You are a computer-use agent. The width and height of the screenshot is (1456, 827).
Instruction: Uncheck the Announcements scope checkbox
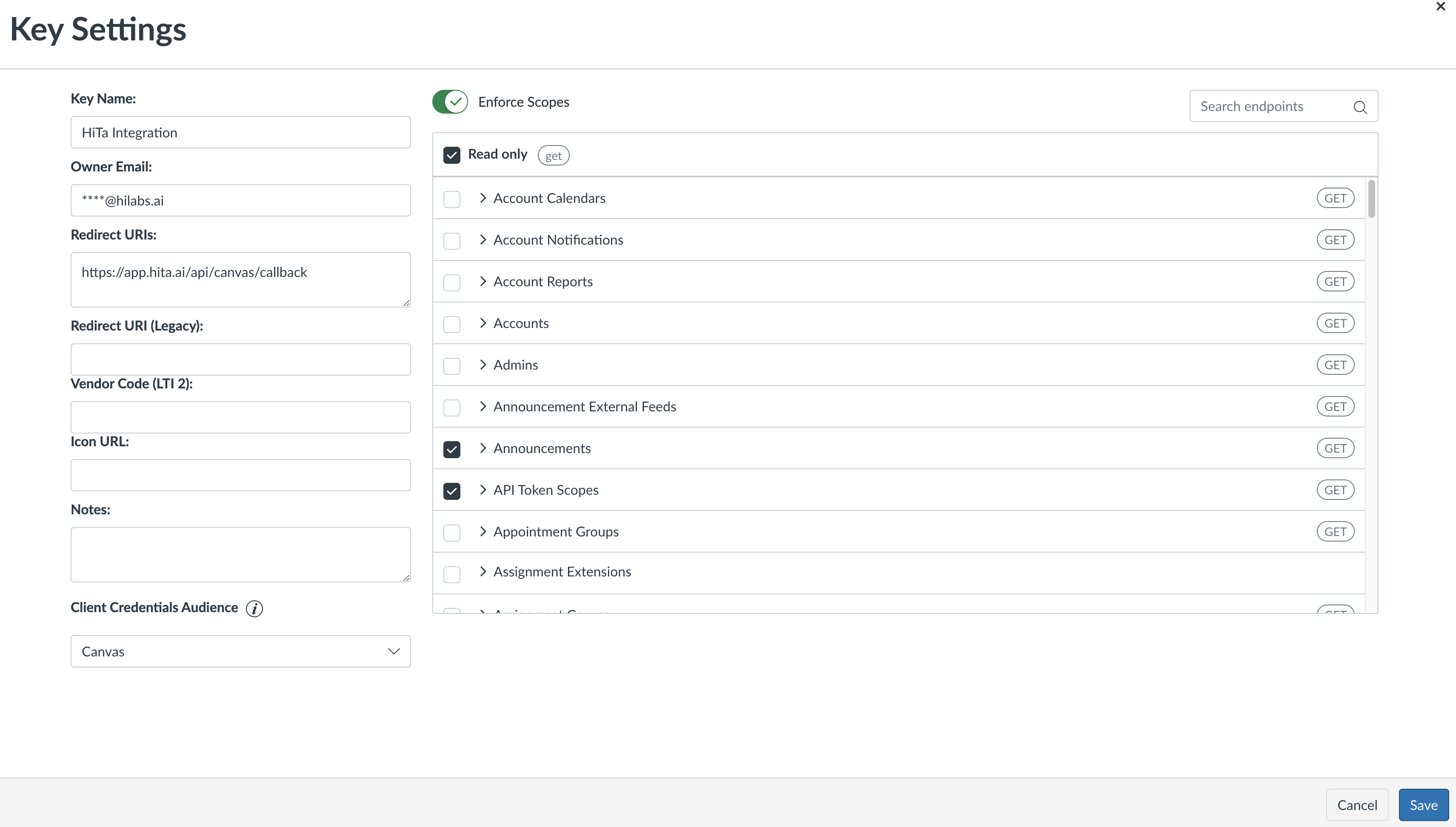451,449
